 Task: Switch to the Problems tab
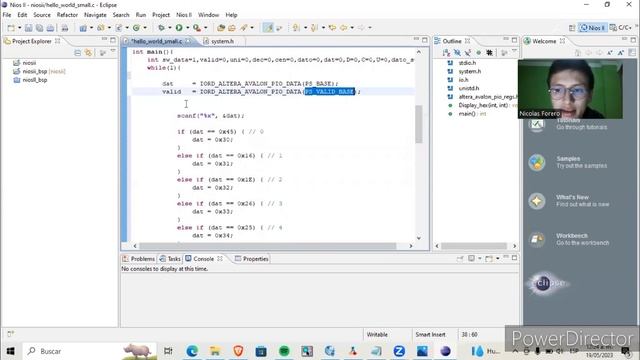(139, 259)
